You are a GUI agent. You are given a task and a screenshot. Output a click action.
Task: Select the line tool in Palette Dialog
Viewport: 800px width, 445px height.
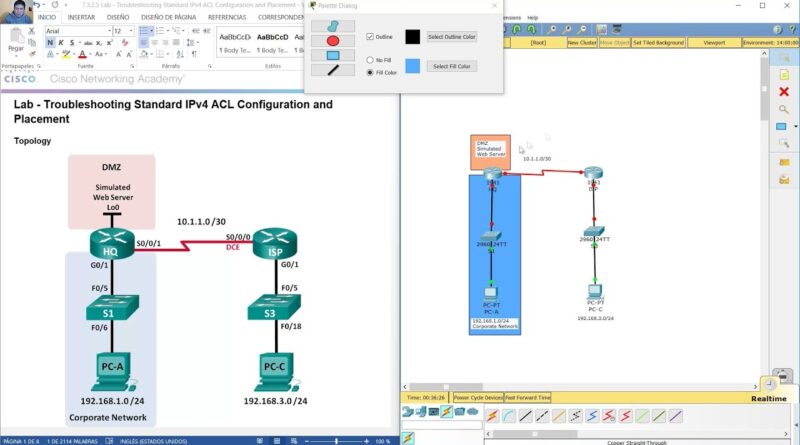click(333, 70)
